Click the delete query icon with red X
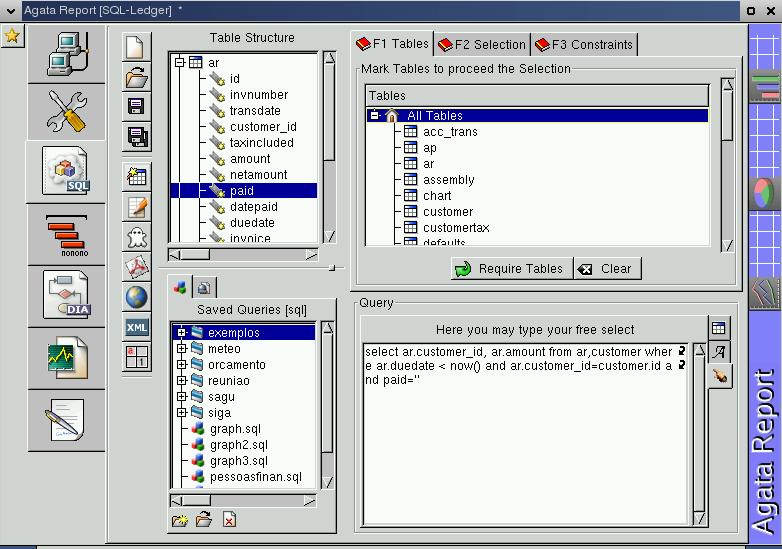Screen dimensions: 782x549 [x=229, y=520]
